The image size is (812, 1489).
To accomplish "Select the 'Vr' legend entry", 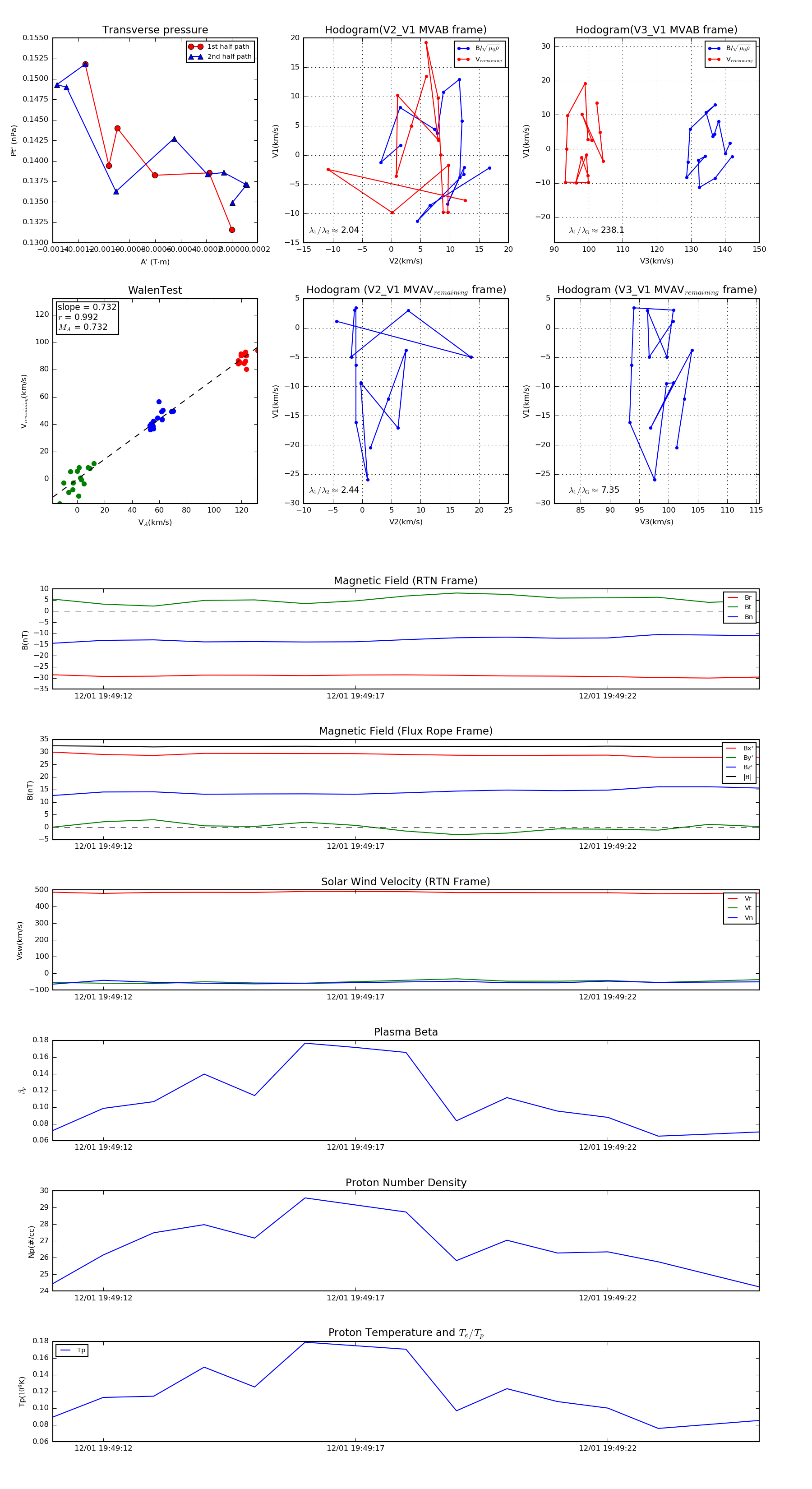I will (740, 899).
